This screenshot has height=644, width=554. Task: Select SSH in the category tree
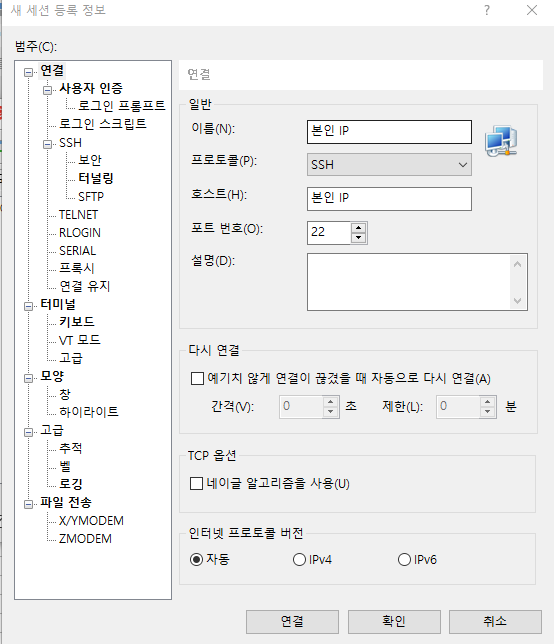(70, 143)
